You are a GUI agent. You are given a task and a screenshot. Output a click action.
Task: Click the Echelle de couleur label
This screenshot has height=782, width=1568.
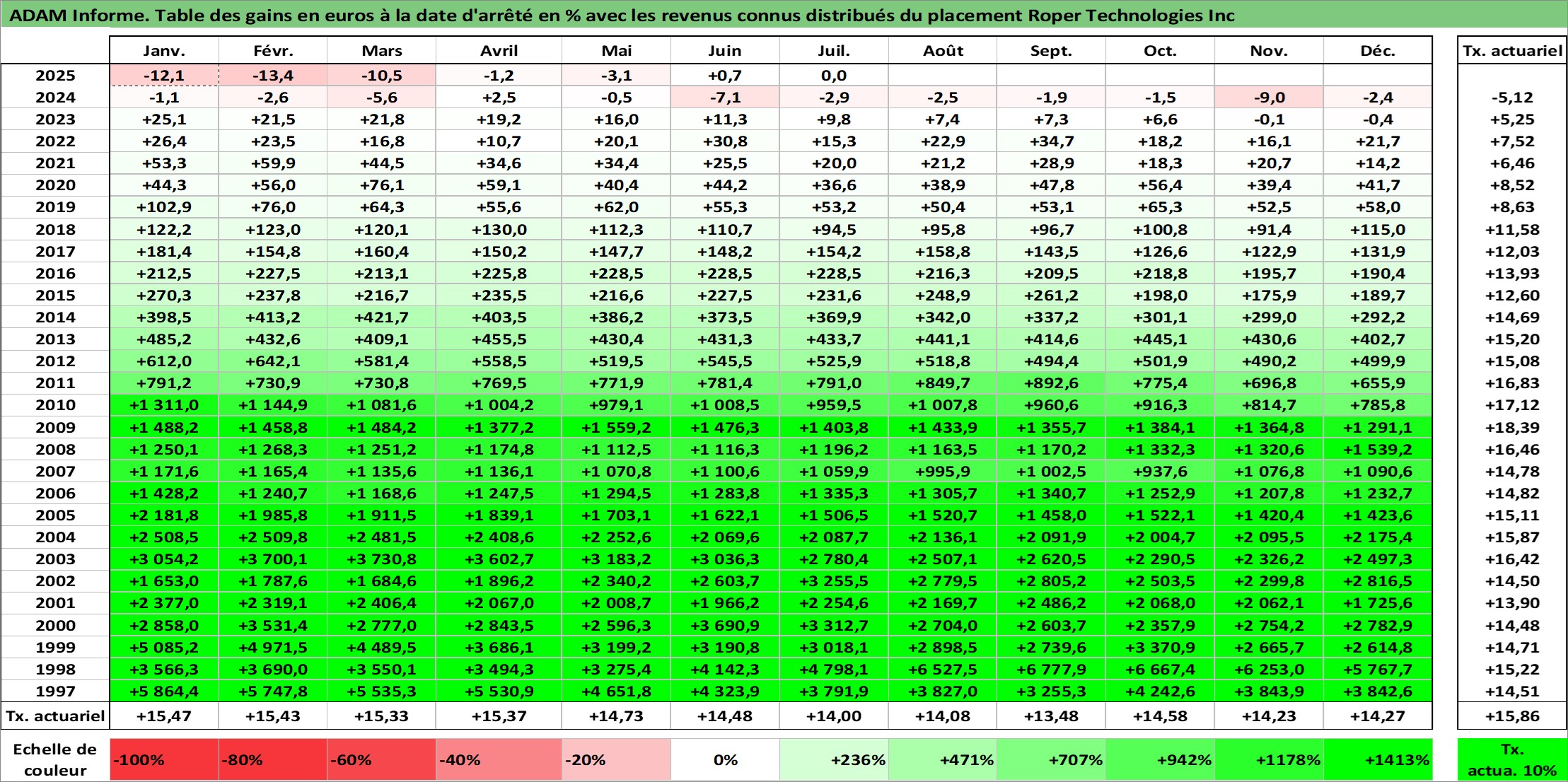click(x=55, y=760)
